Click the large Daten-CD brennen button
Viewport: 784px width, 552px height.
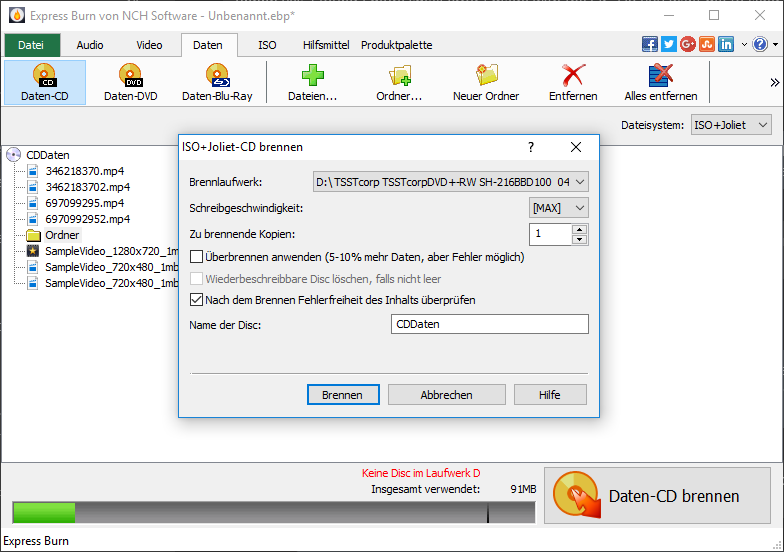click(657, 496)
